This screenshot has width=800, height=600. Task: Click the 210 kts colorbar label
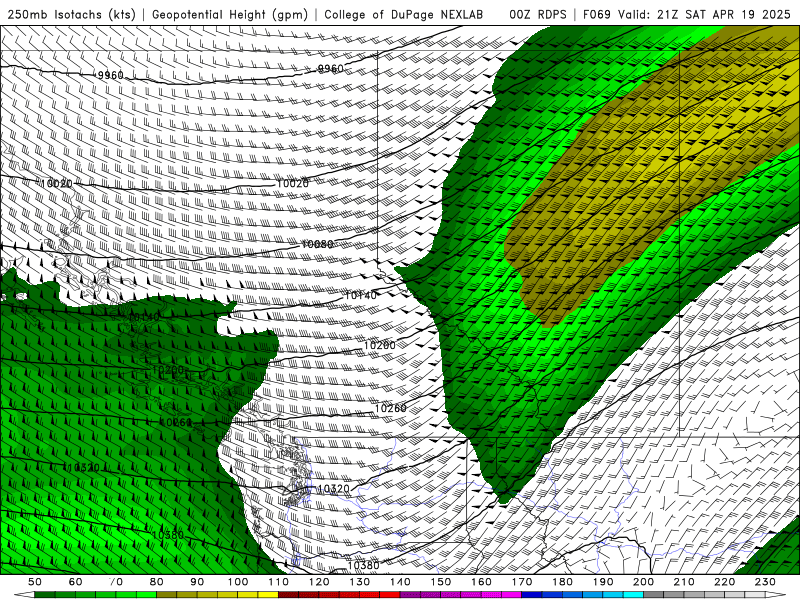(684, 582)
